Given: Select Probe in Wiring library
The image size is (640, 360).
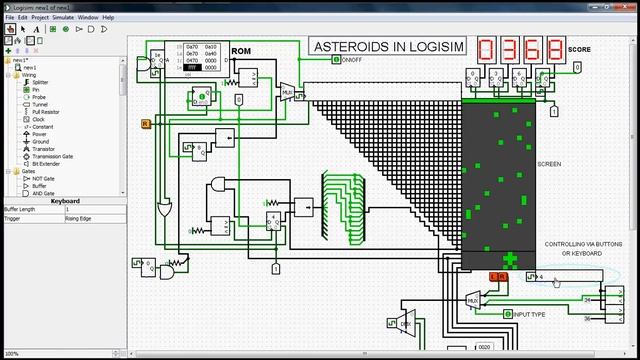Looking at the screenshot, I should coord(39,97).
